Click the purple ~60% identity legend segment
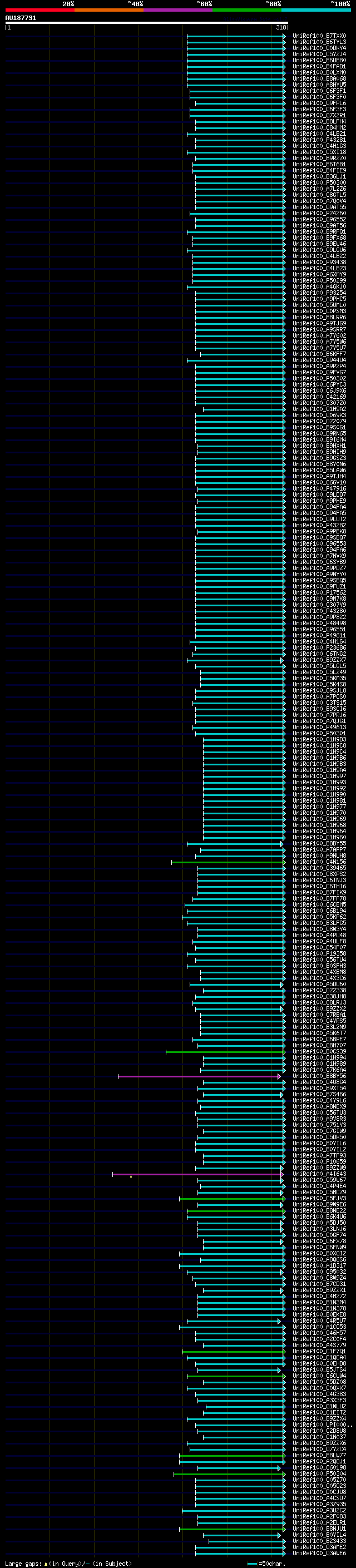Image resolution: width=356 pixels, height=1568 pixels. click(x=179, y=11)
